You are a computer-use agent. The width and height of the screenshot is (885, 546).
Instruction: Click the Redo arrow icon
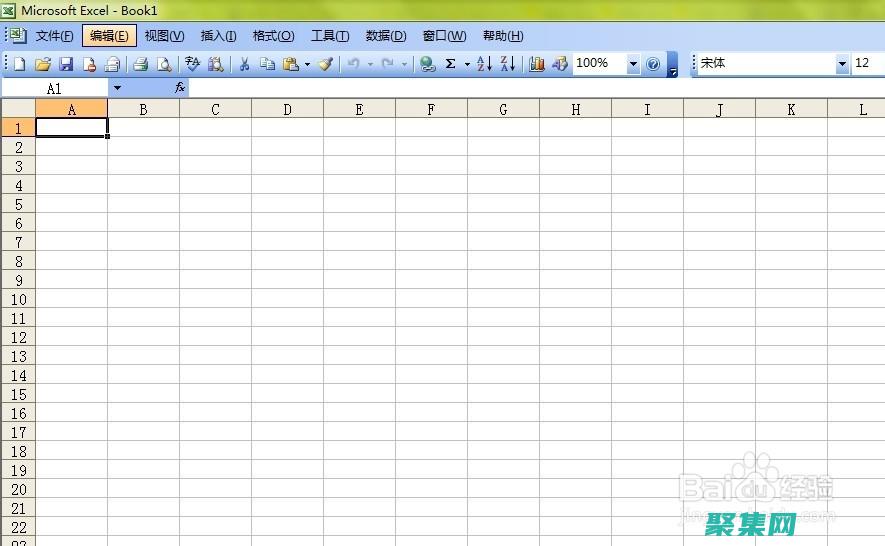pyautogui.click(x=387, y=64)
